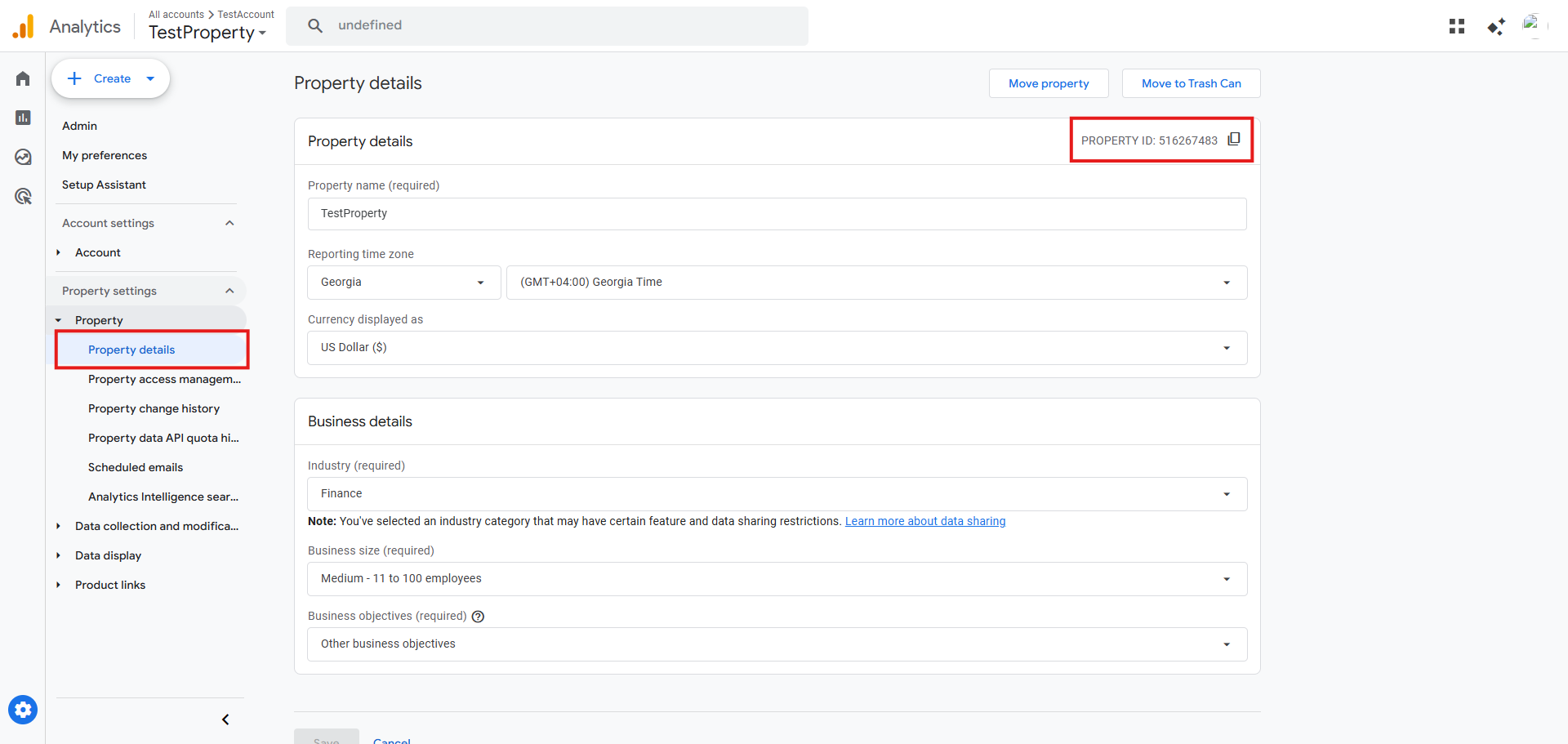Open the Home icon in left rail

(23, 78)
